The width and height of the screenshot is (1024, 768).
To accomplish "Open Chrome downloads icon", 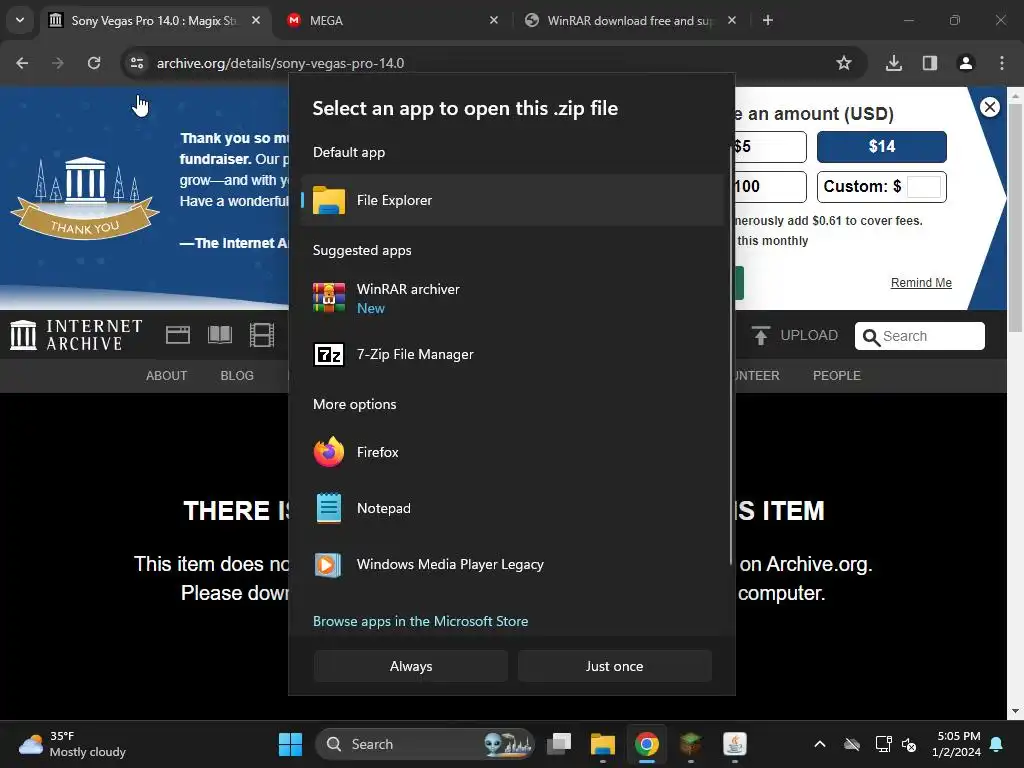I will point(893,63).
